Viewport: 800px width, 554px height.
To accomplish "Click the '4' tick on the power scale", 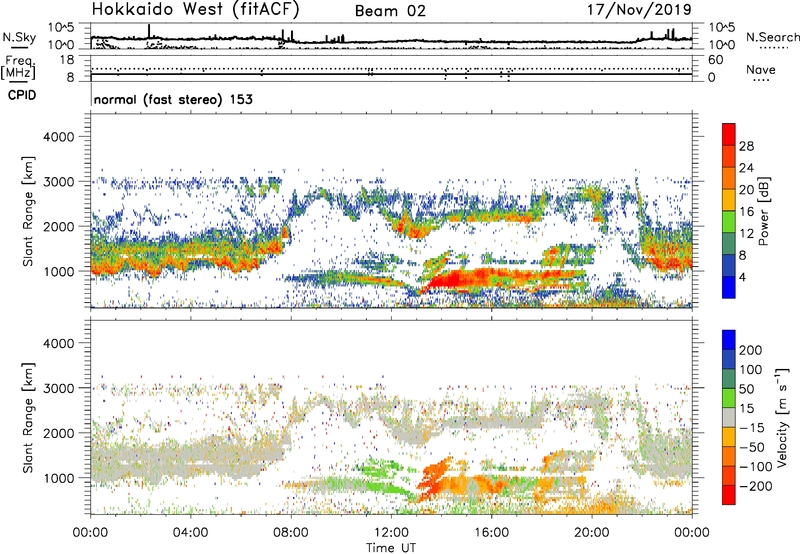I will [742, 277].
